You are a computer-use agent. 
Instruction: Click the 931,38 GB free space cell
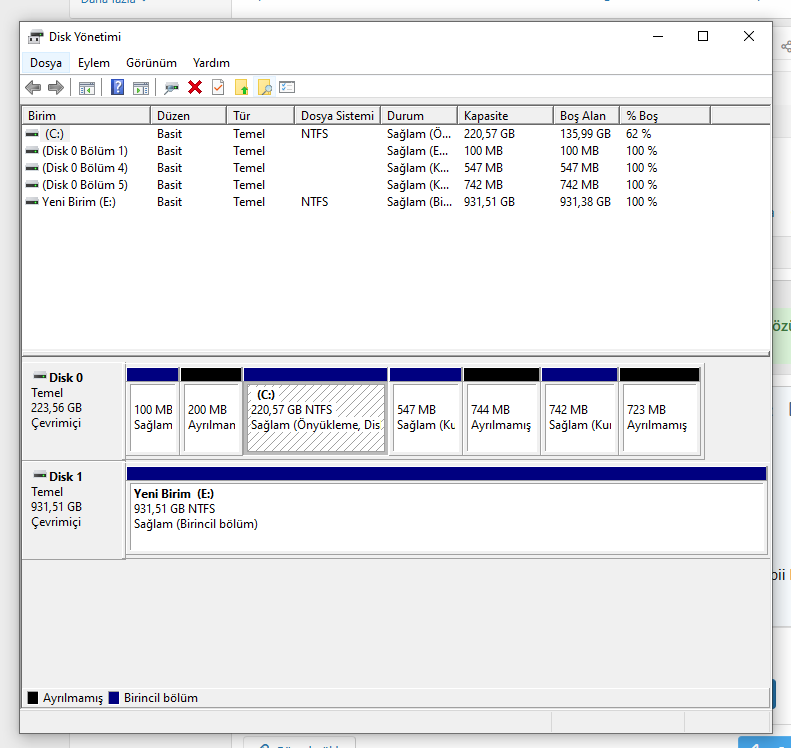(585, 202)
